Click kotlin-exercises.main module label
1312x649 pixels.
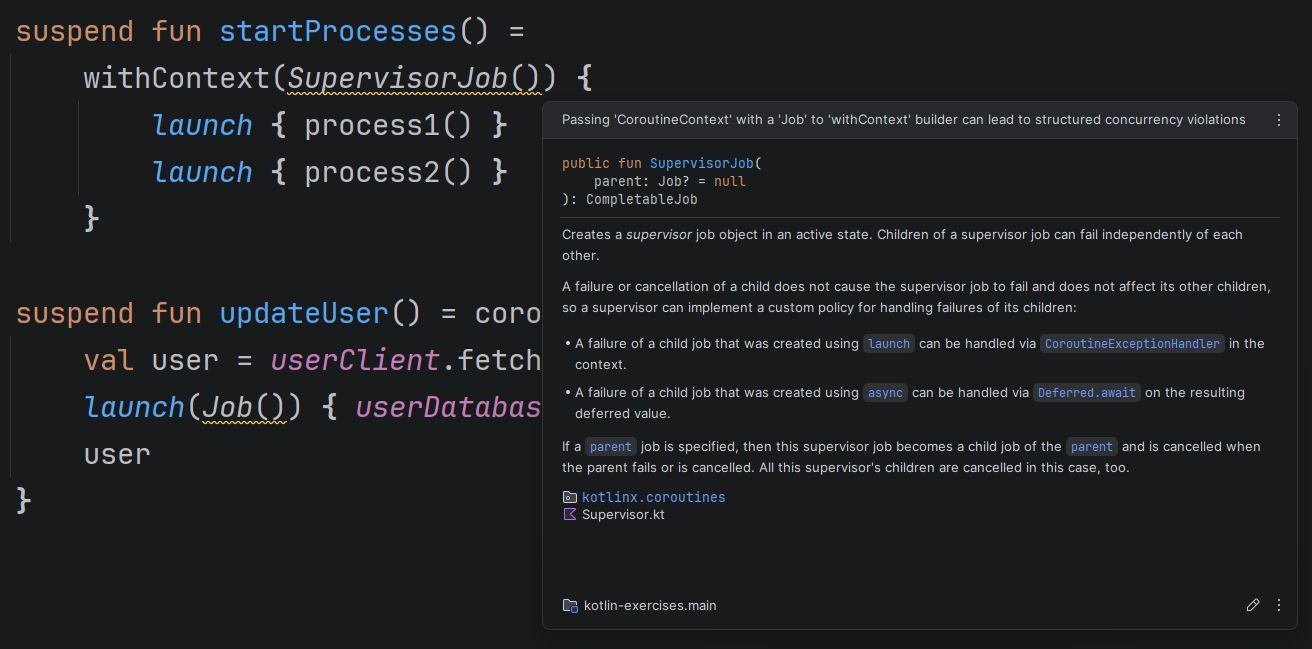(x=650, y=605)
